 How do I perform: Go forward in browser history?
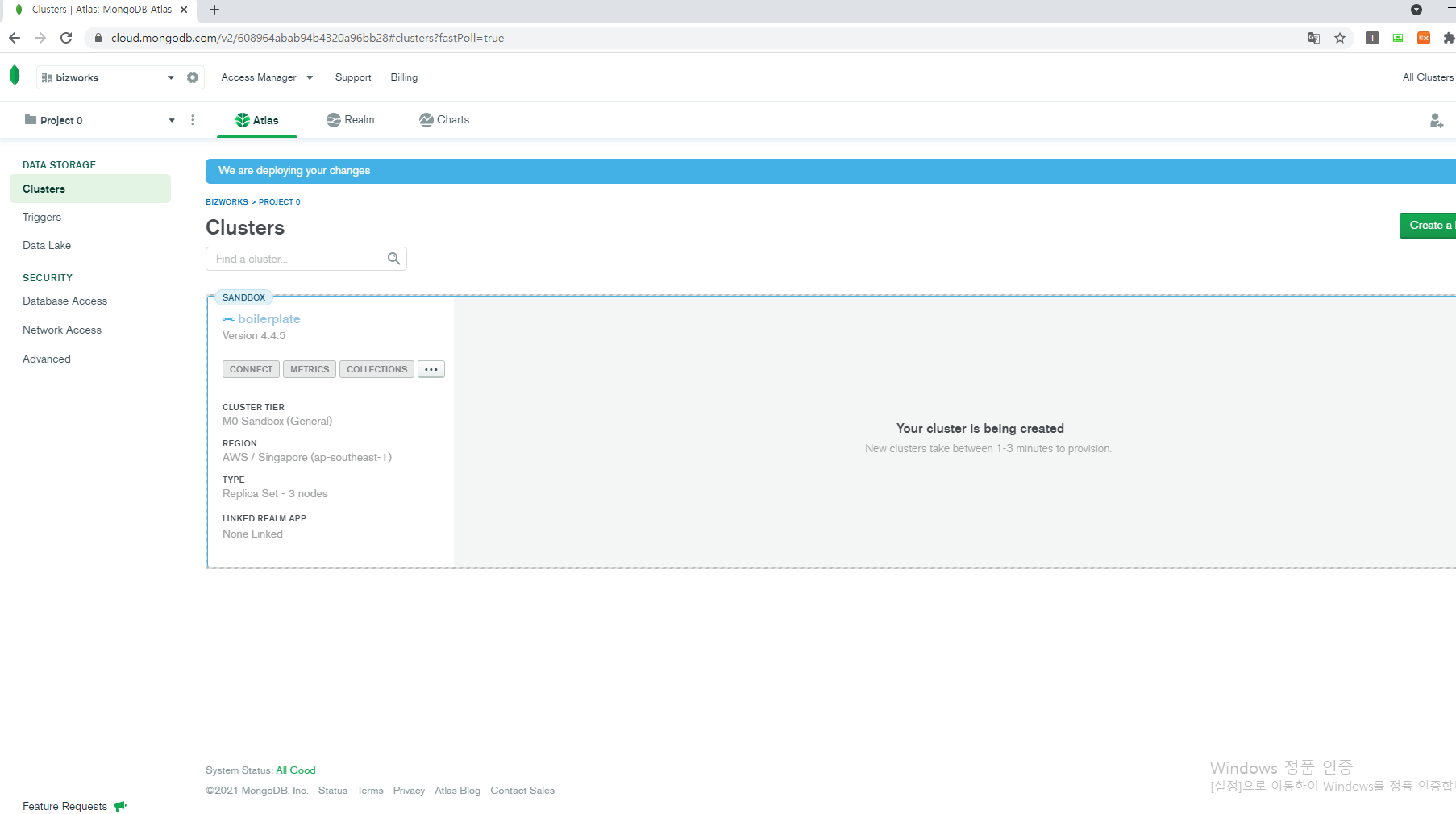click(40, 38)
